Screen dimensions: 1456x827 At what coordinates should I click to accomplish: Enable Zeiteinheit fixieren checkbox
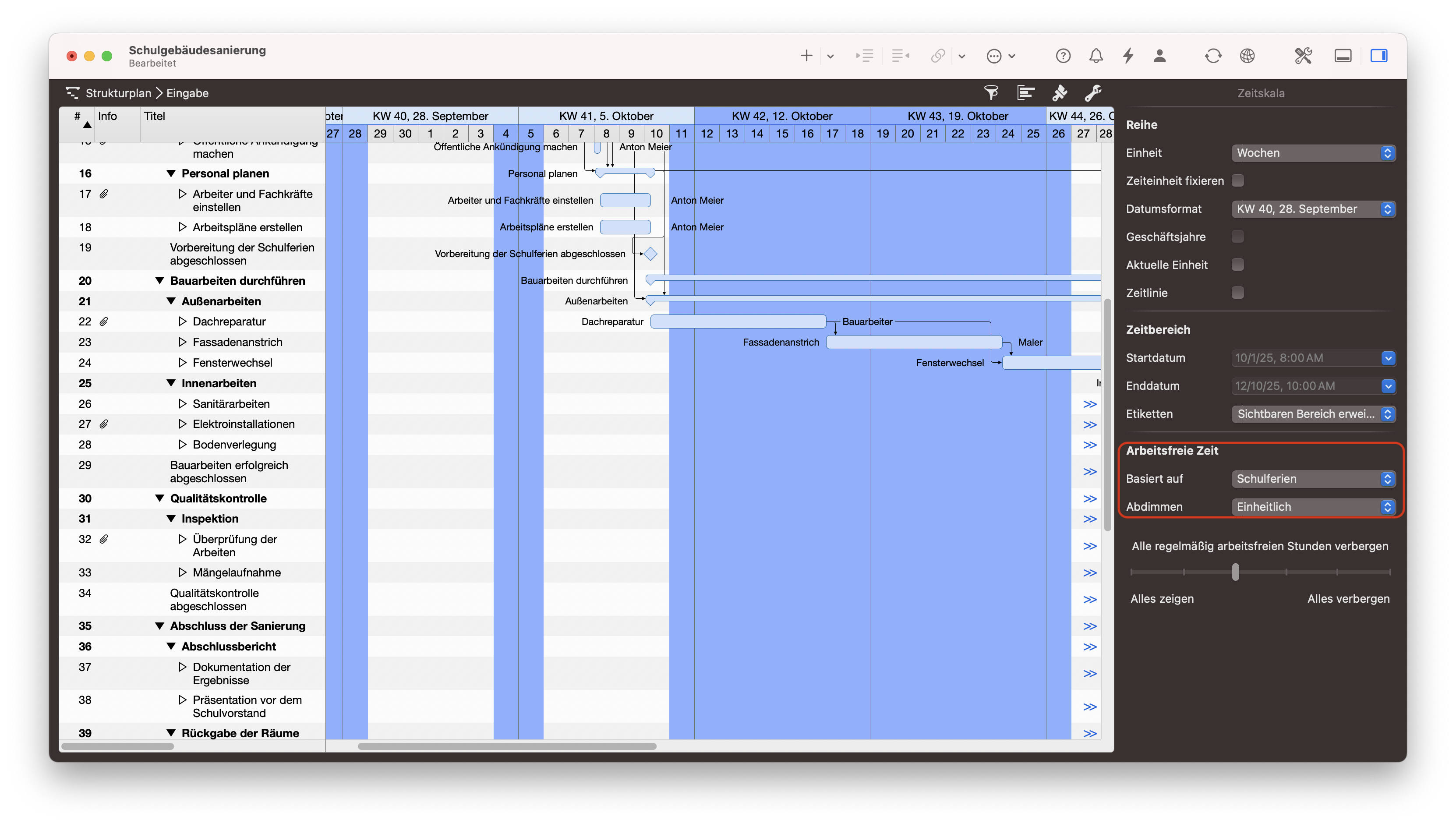[x=1237, y=180]
